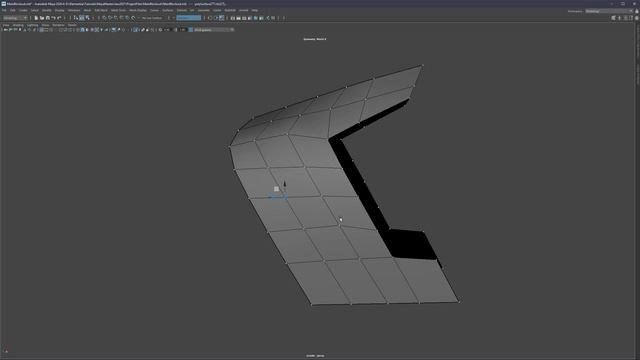Open the viewport Show panel menu
The width and height of the screenshot is (640, 360).
[x=45, y=25]
